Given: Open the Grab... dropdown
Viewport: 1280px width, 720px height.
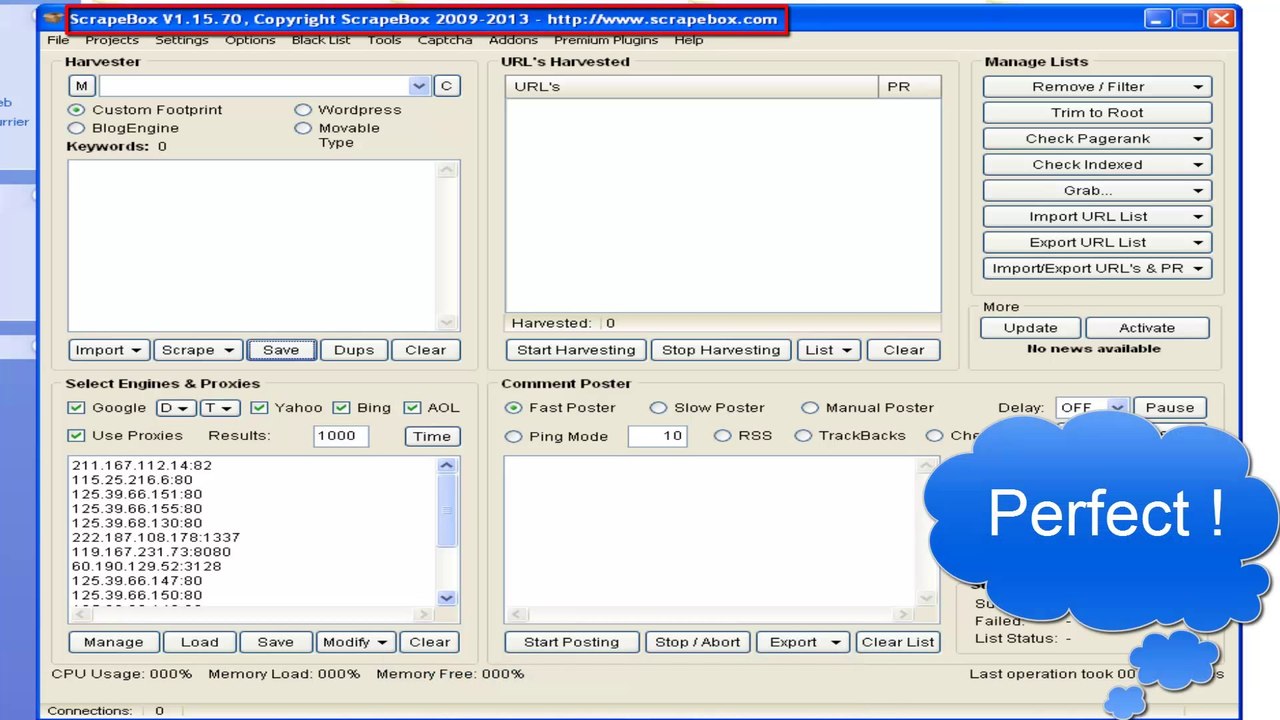Looking at the screenshot, I should (1097, 191).
